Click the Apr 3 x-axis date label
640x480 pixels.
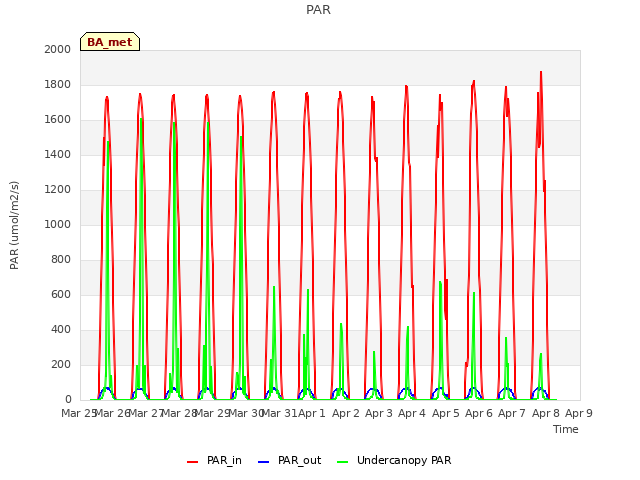pyautogui.click(x=378, y=413)
